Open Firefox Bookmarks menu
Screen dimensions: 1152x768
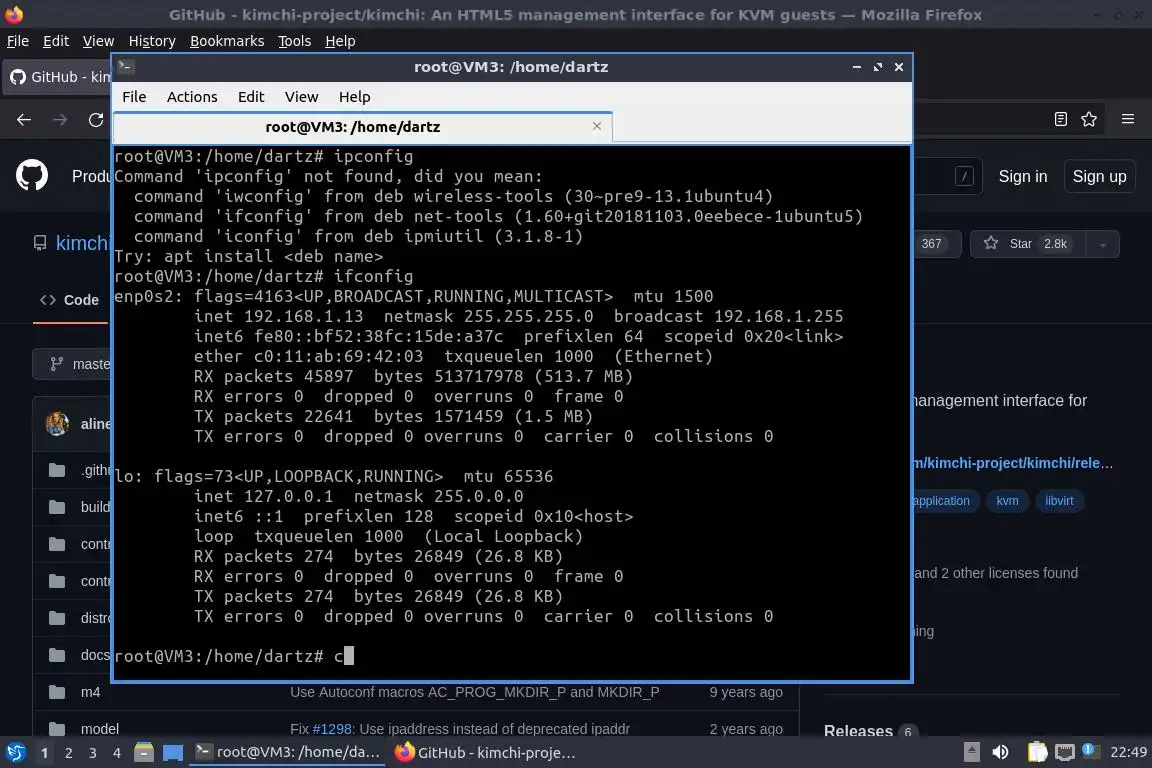click(x=227, y=41)
